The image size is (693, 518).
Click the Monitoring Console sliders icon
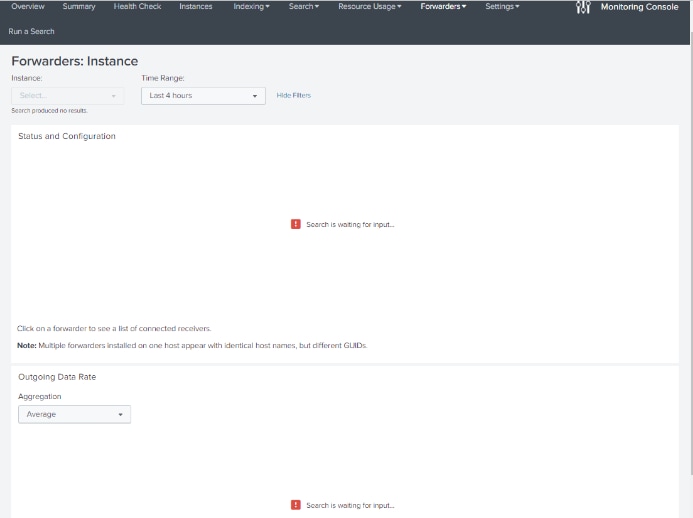583,7
